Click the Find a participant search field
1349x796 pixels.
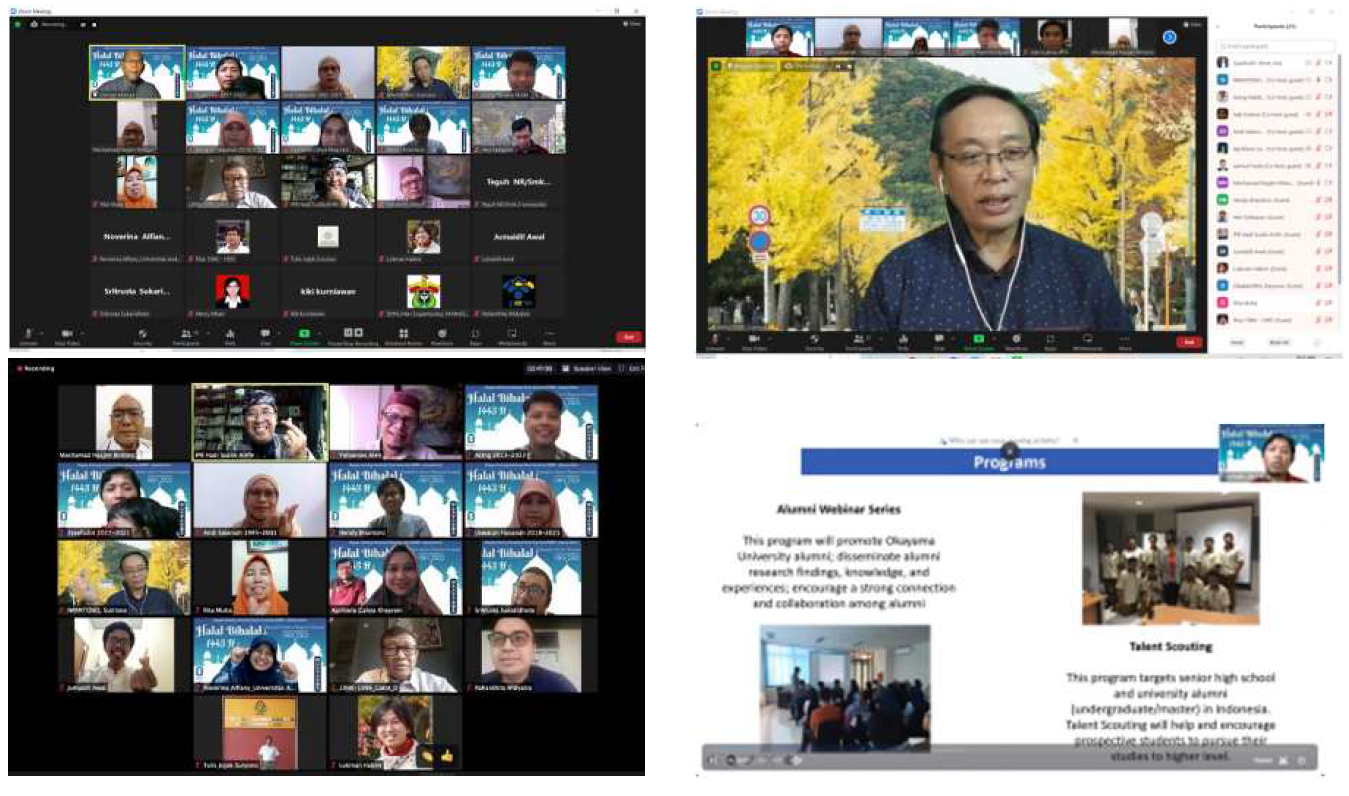click(1275, 47)
